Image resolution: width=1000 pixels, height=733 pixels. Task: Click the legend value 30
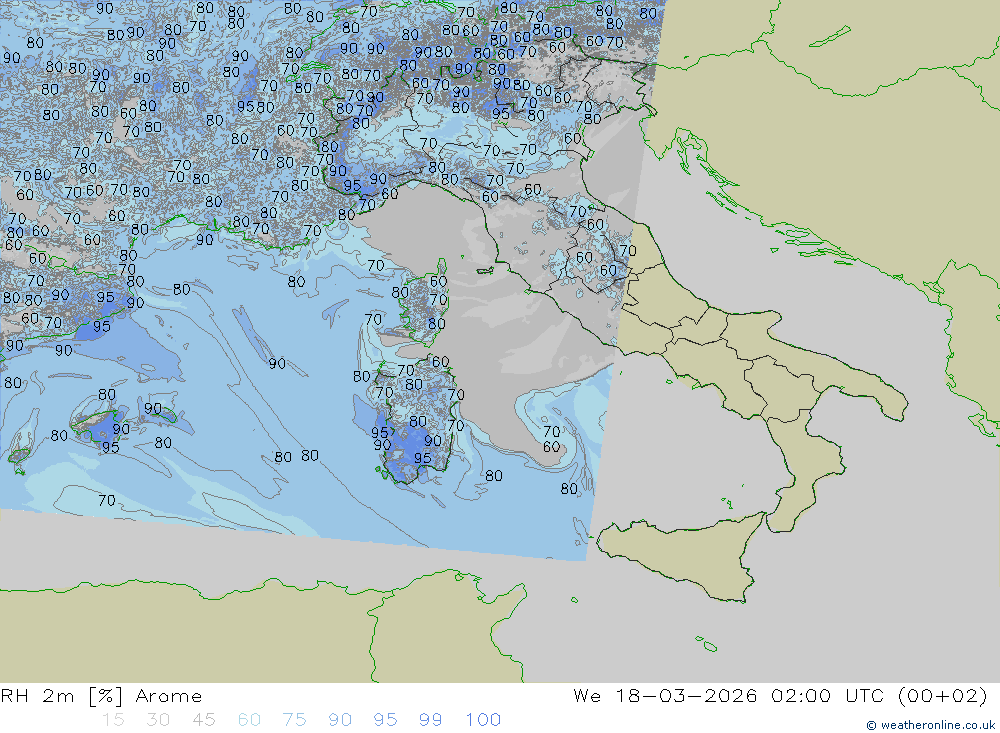tap(158, 720)
